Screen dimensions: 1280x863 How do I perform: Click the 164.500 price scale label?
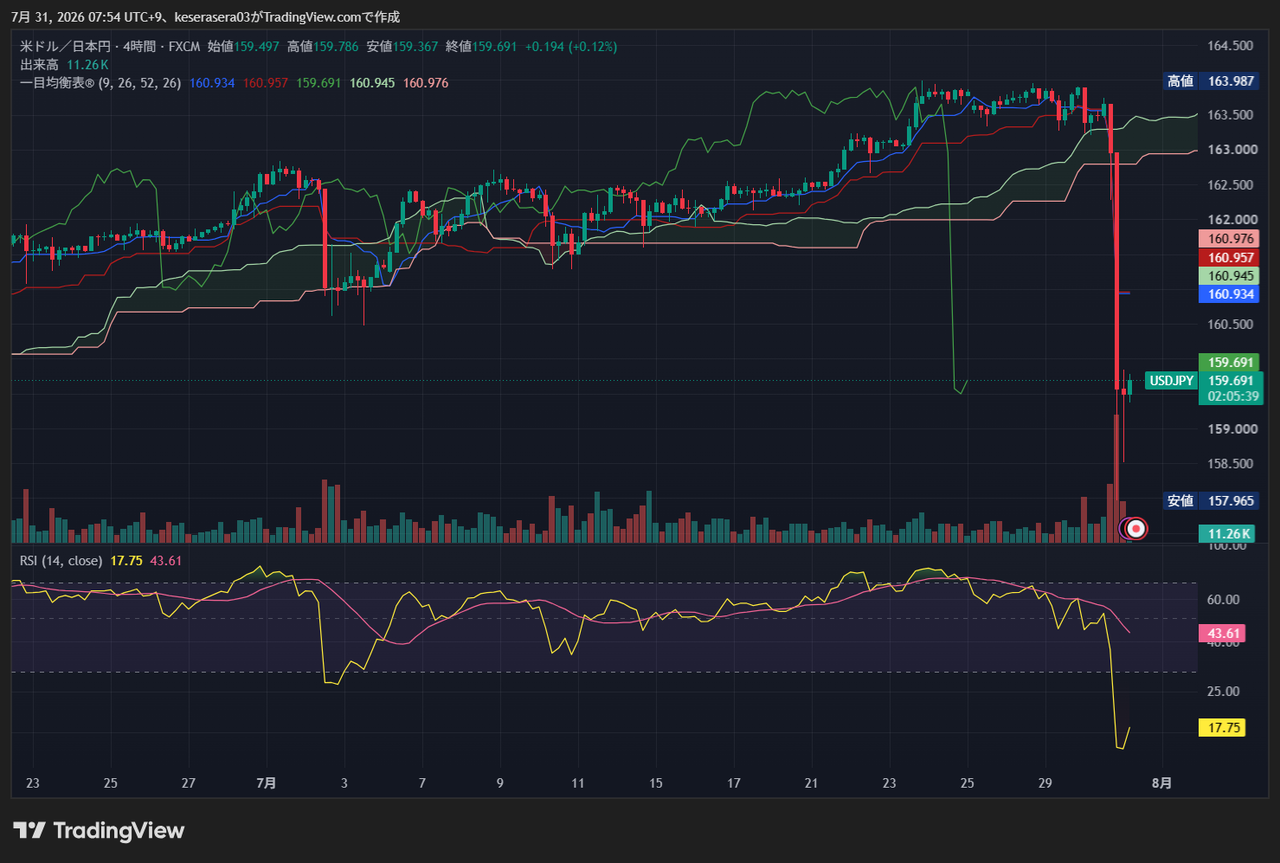pyautogui.click(x=1230, y=46)
